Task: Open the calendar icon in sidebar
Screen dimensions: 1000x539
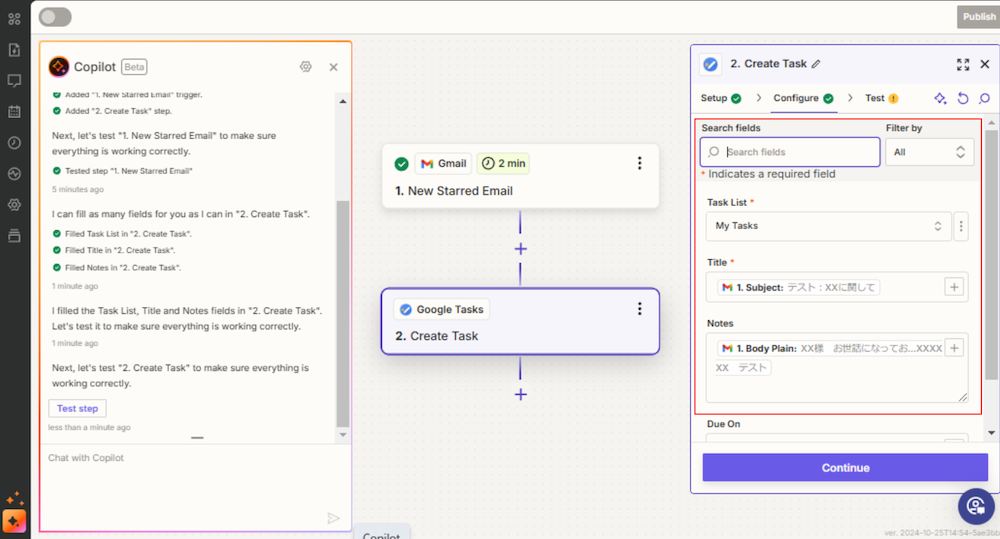Action: [x=14, y=112]
